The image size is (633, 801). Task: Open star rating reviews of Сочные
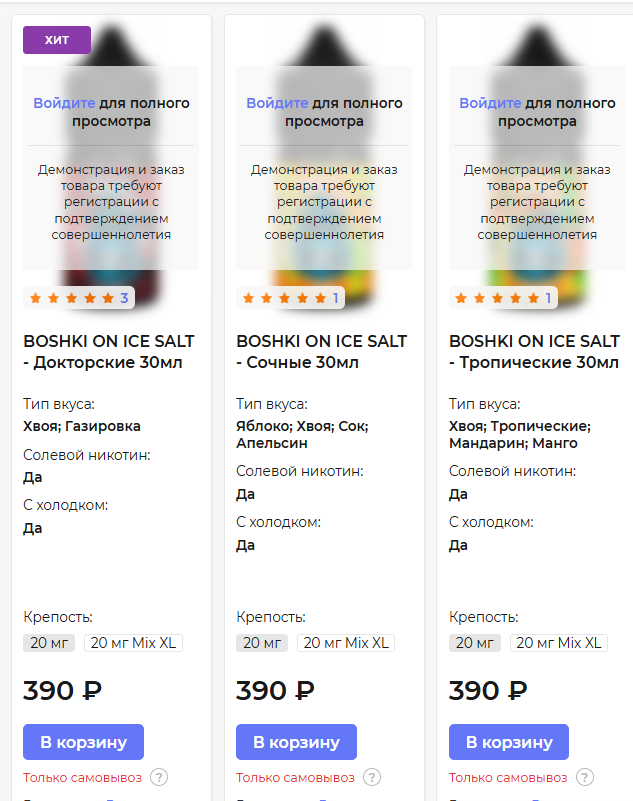pyautogui.click(x=290, y=298)
